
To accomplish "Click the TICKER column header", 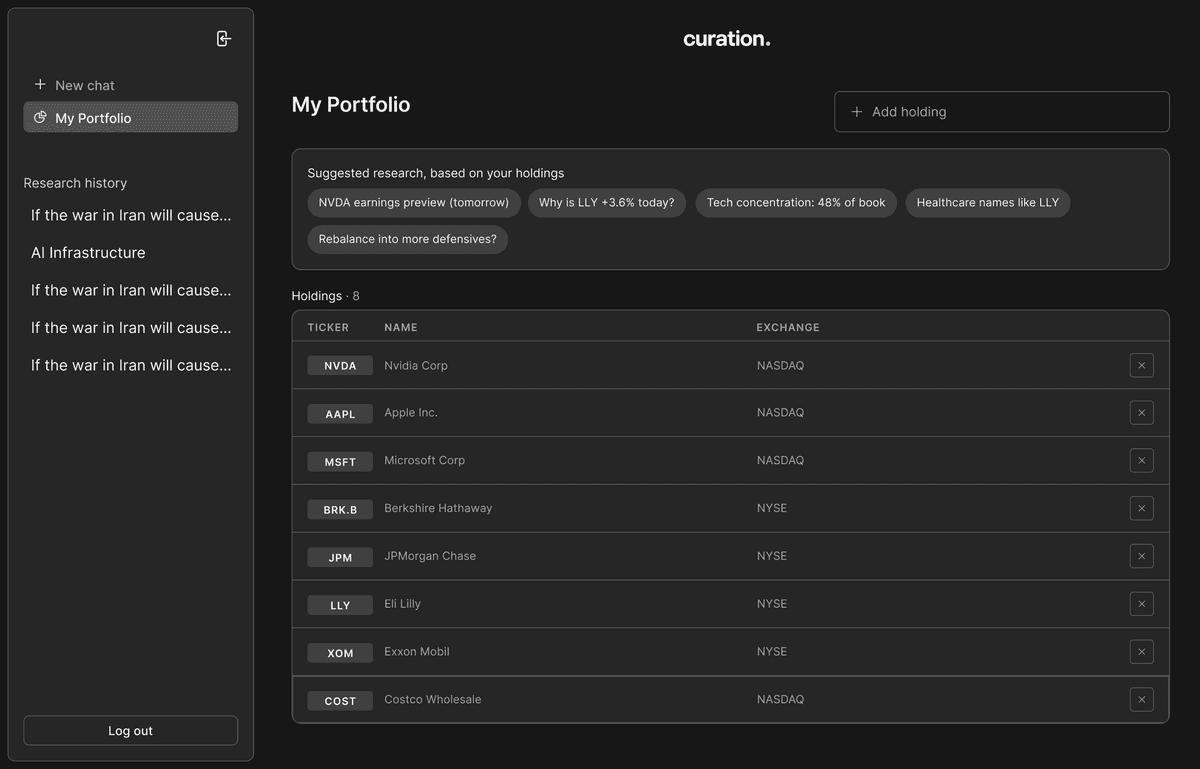I will pos(328,327).
